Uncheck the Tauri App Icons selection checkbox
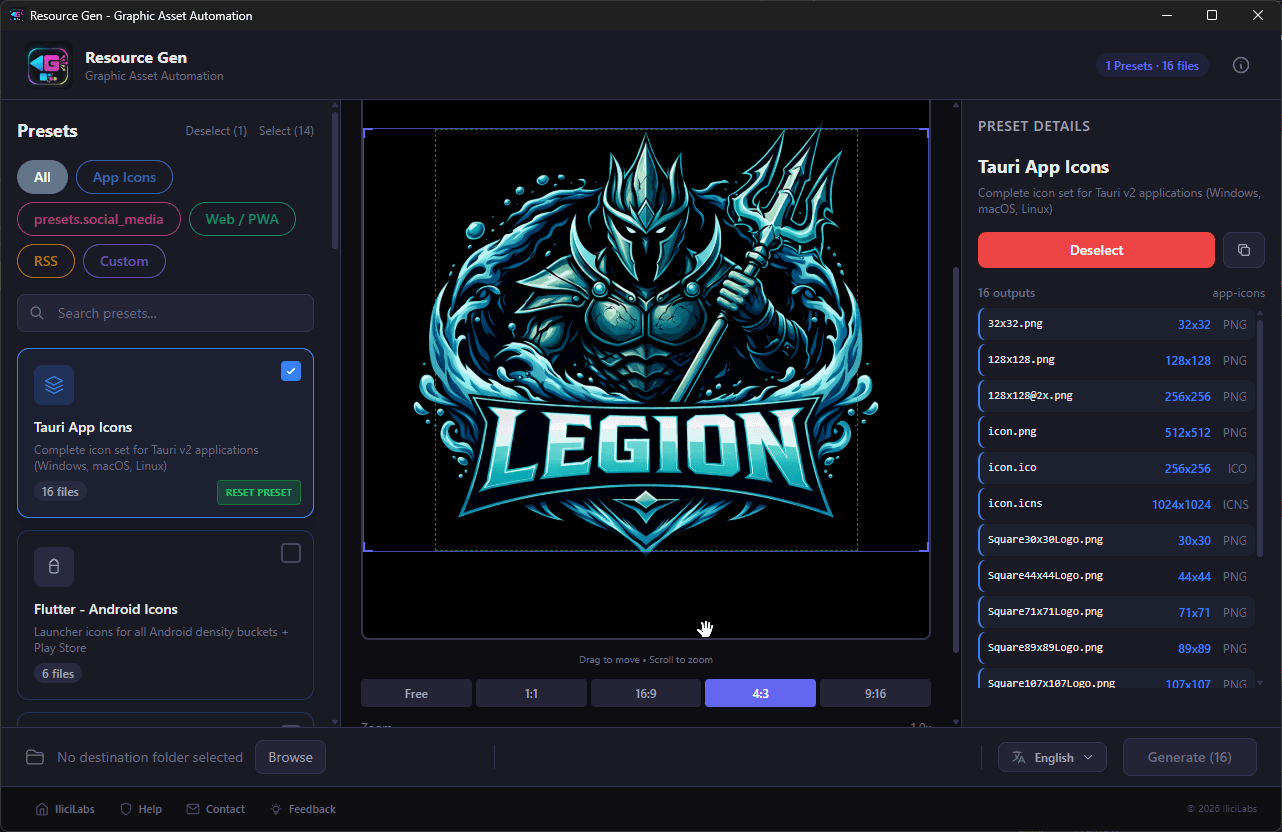Image resolution: width=1282 pixels, height=832 pixels. 290,370
